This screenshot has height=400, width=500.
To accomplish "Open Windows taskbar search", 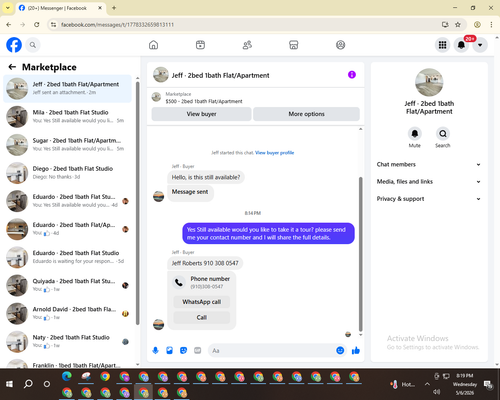I will (x=28, y=384).
